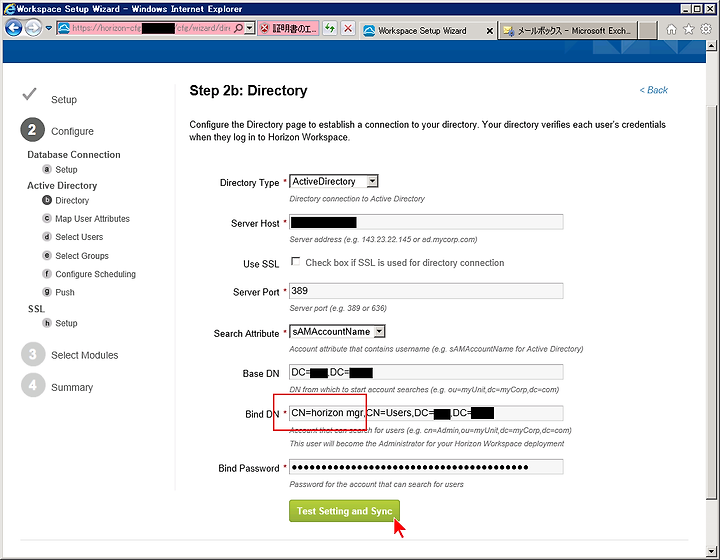Click the Step 2b: Directory heading
720x560 pixels.
[248, 90]
